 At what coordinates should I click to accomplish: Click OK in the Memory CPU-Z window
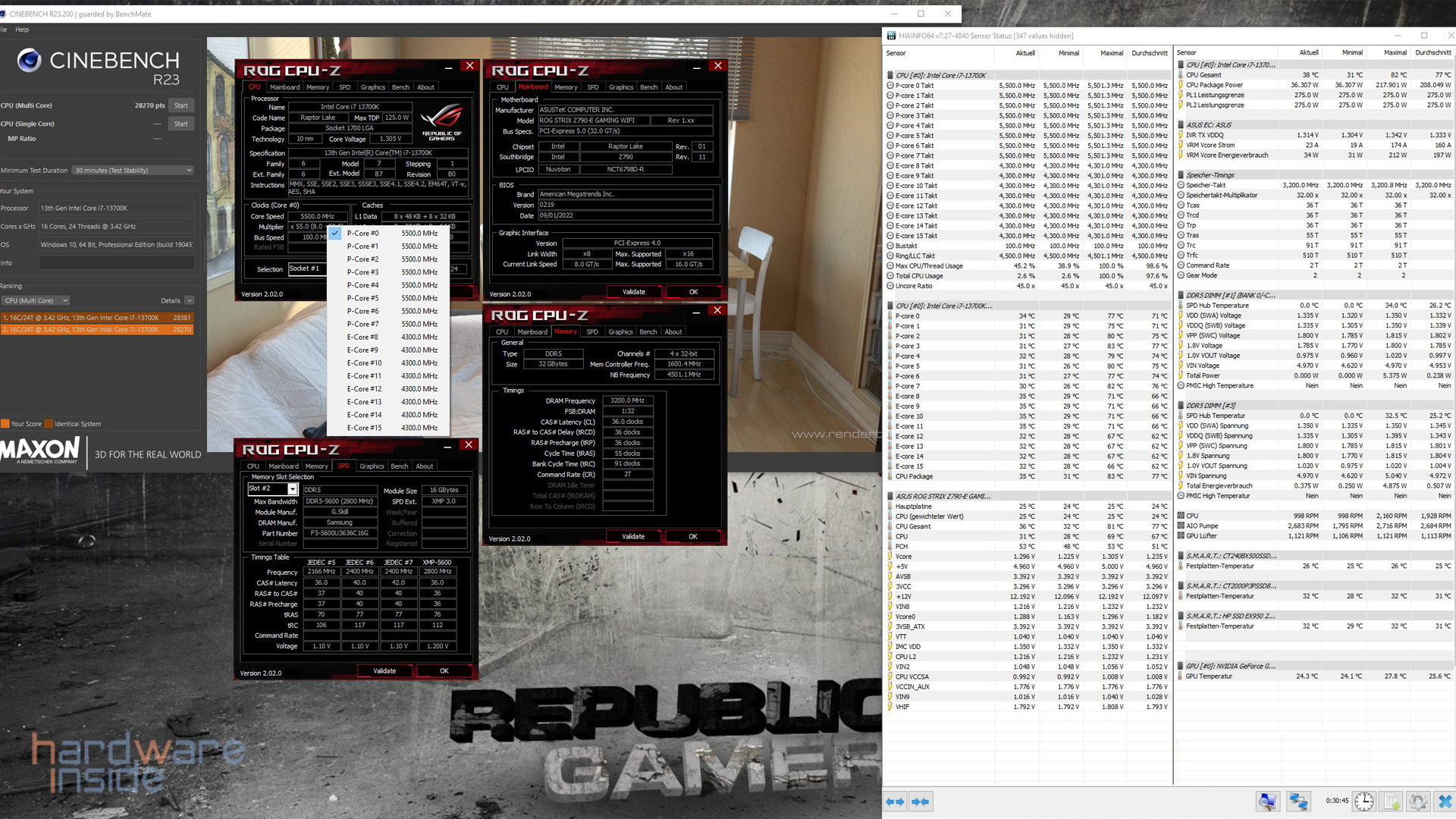pyautogui.click(x=693, y=537)
